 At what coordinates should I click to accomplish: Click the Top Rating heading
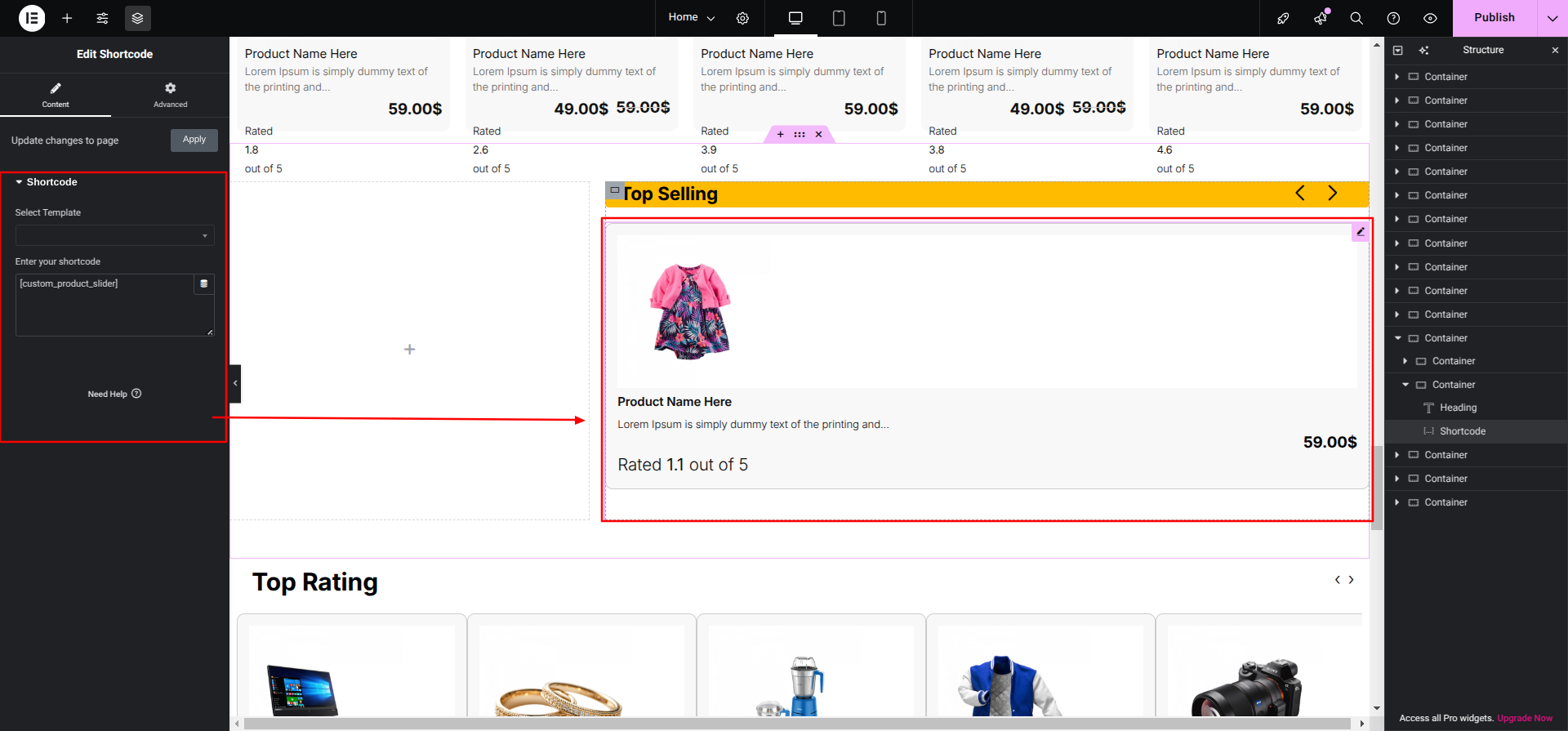pyautogui.click(x=315, y=582)
